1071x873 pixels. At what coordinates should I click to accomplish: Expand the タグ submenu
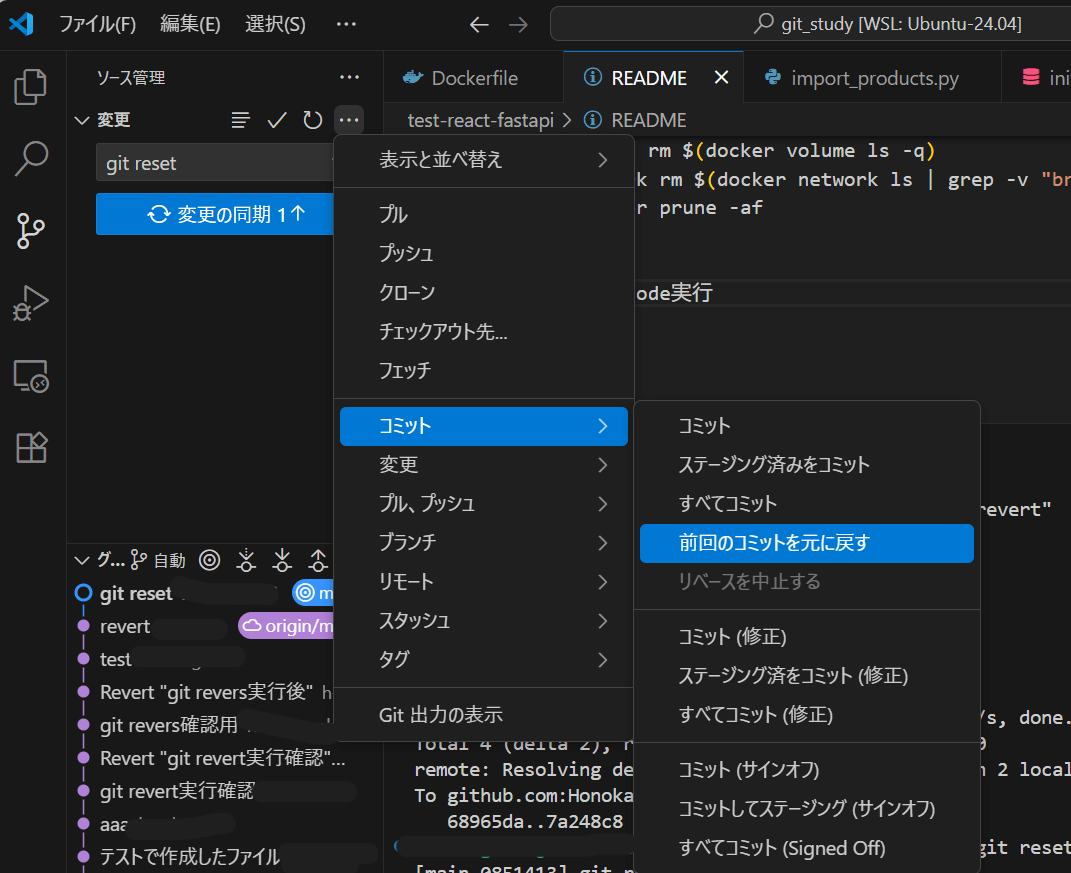tap(484, 660)
